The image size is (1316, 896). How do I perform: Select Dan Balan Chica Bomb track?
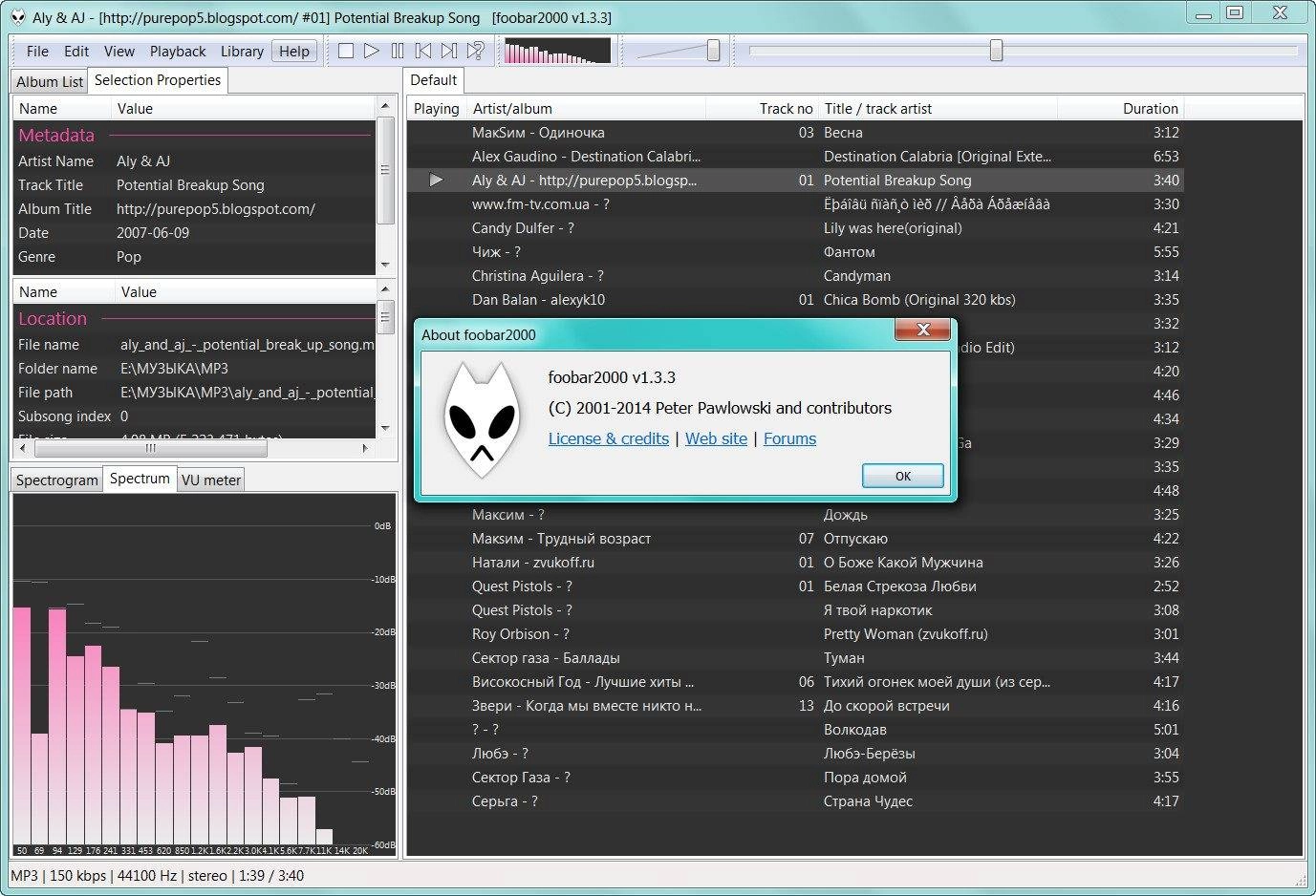click(x=795, y=300)
